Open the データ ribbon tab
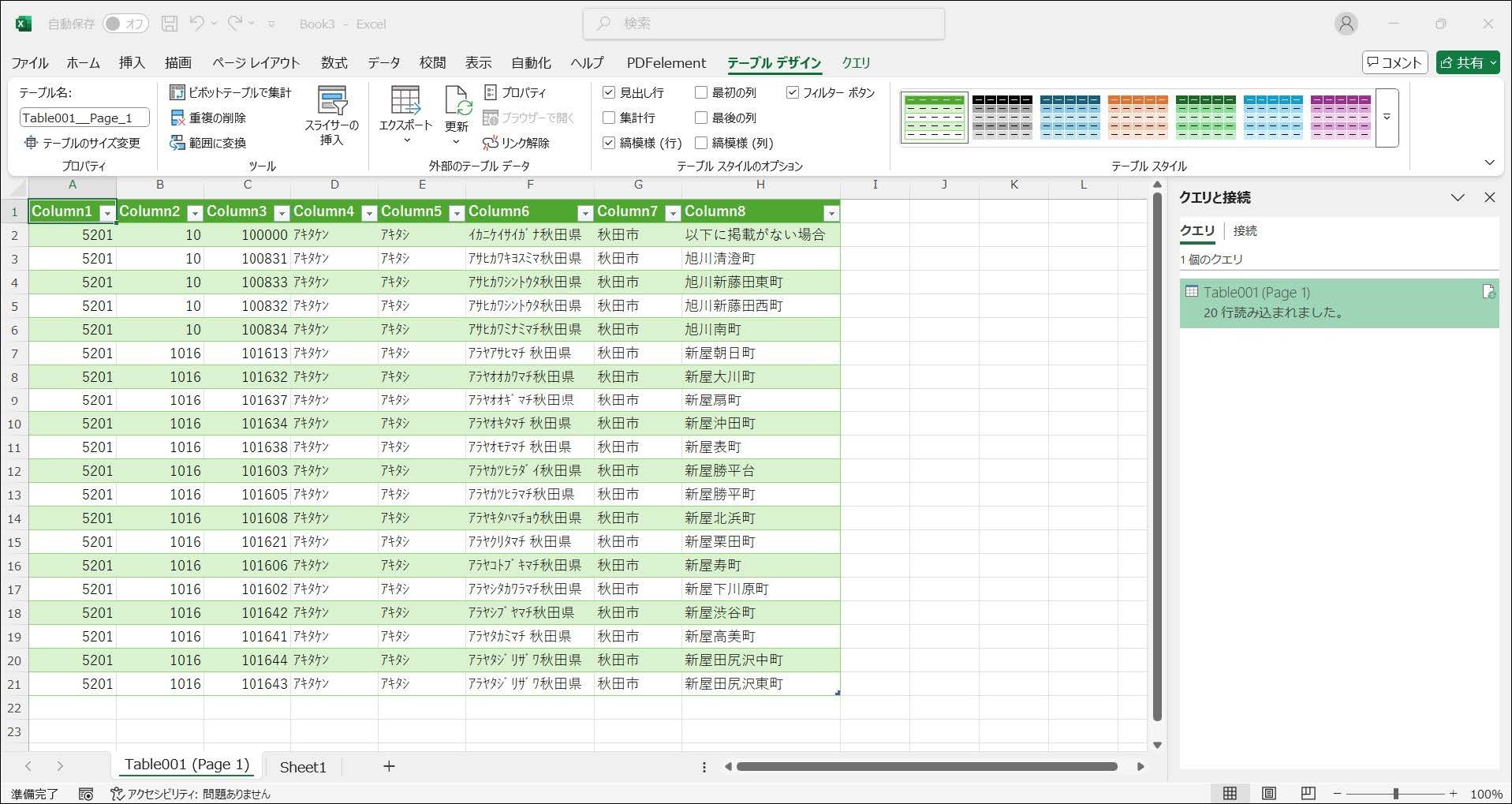This screenshot has height=804, width=1512. (x=383, y=63)
